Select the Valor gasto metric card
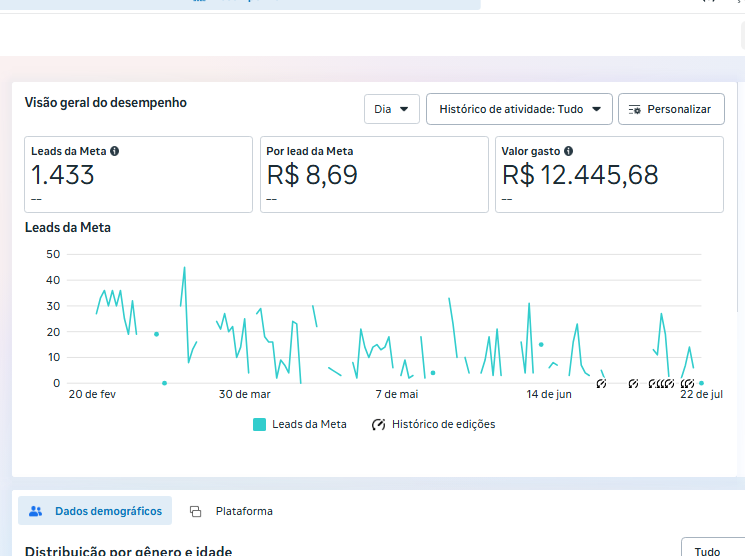Image resolution: width=745 pixels, height=556 pixels. pos(609,175)
